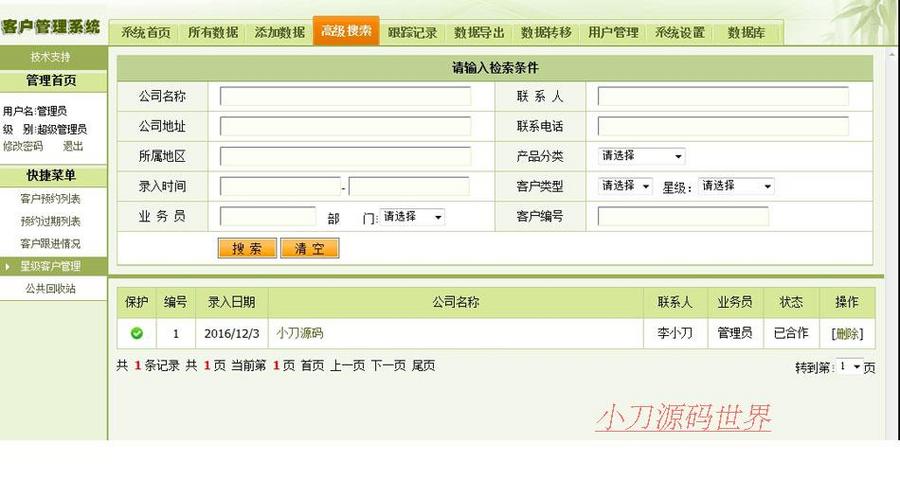Open the 小刀源码 company link
900x480 pixels.
pos(300,333)
